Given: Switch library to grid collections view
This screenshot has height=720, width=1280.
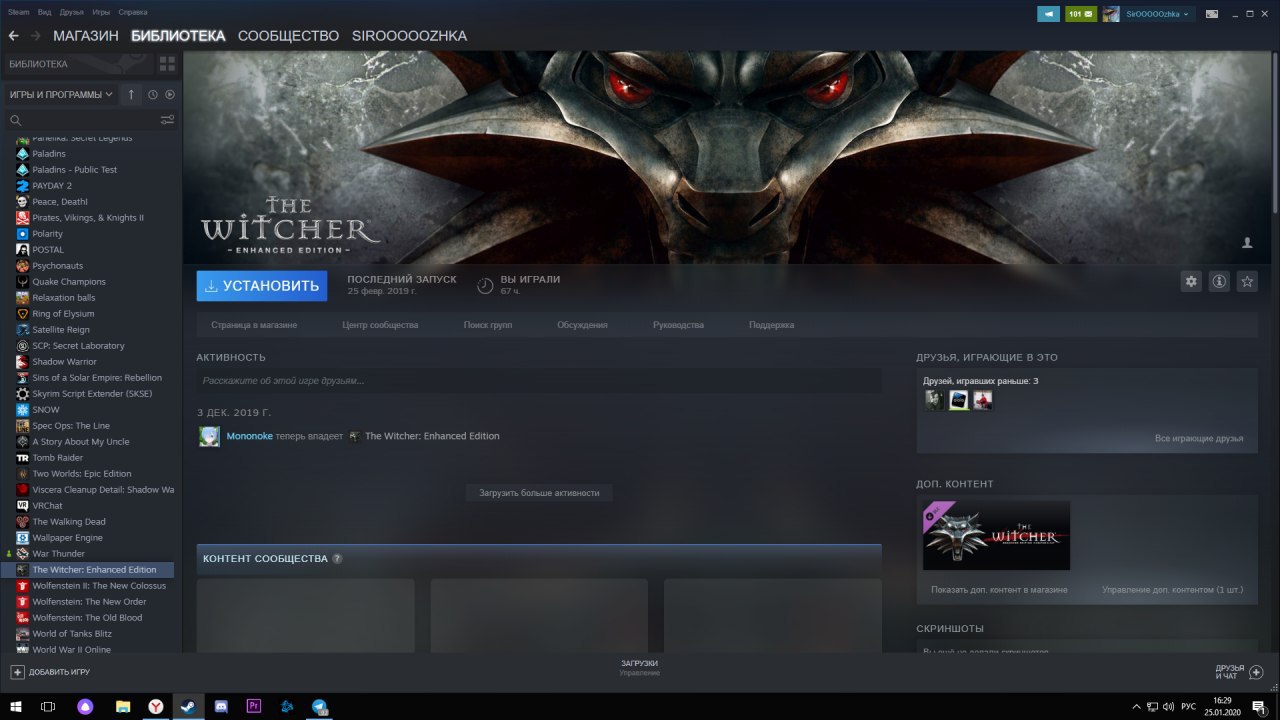Looking at the screenshot, I should (x=167, y=64).
